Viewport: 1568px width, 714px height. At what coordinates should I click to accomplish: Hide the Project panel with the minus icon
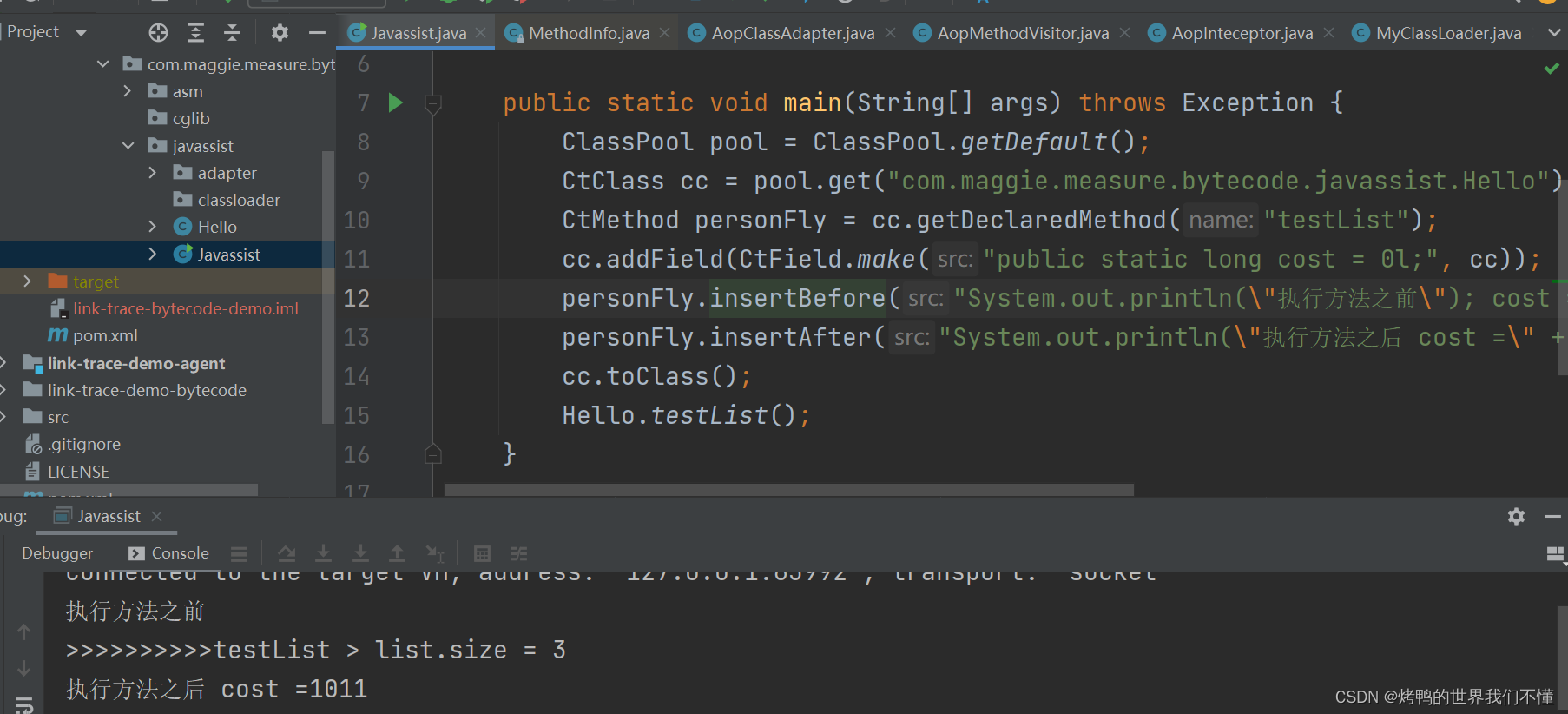317,33
